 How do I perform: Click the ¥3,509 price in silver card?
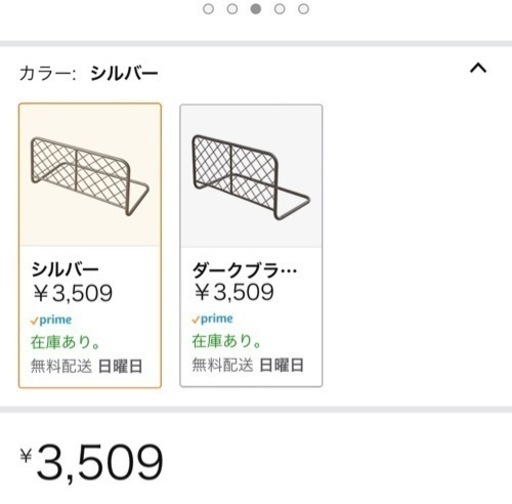click(73, 293)
